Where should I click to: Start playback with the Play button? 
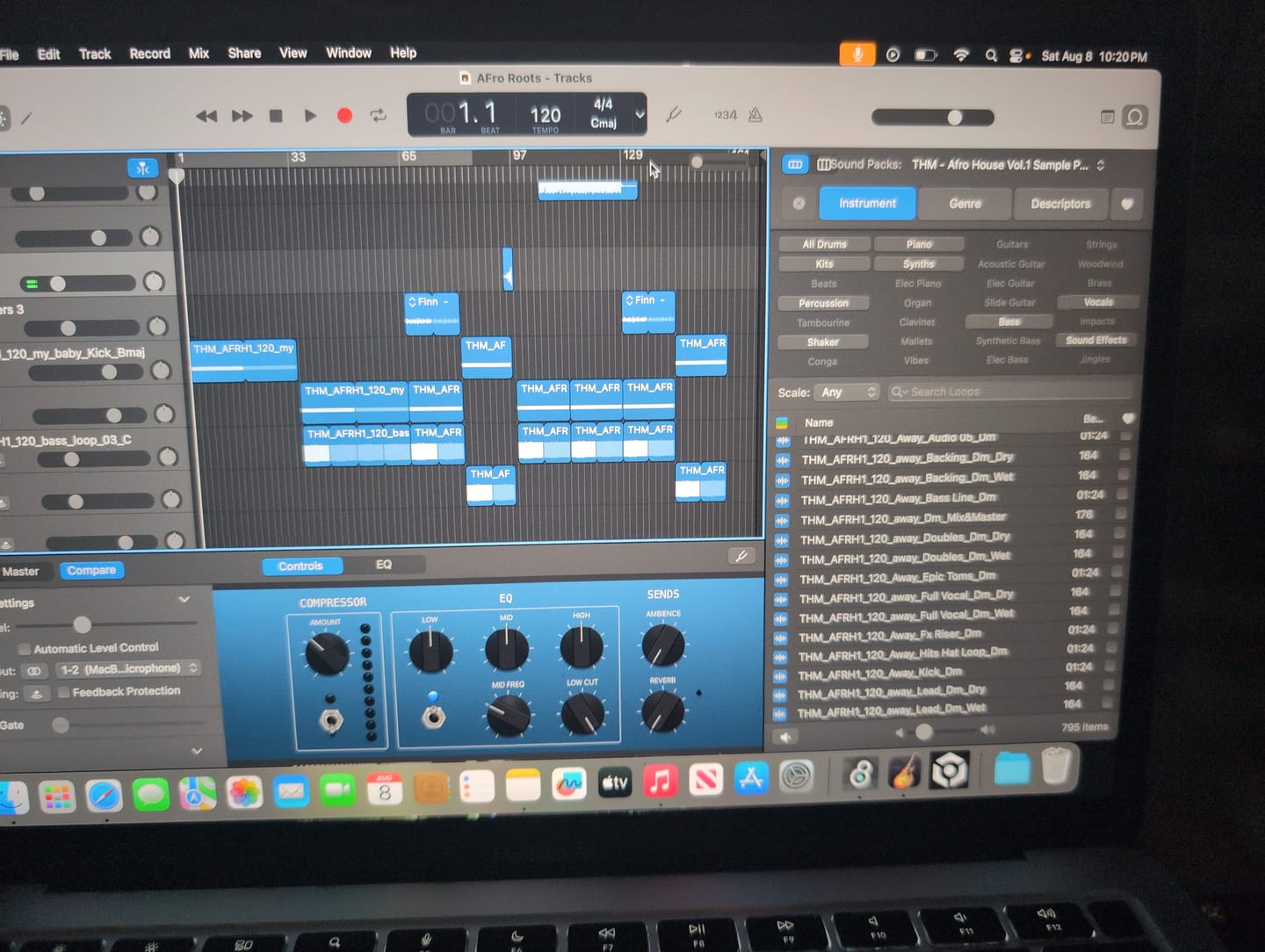[310, 116]
